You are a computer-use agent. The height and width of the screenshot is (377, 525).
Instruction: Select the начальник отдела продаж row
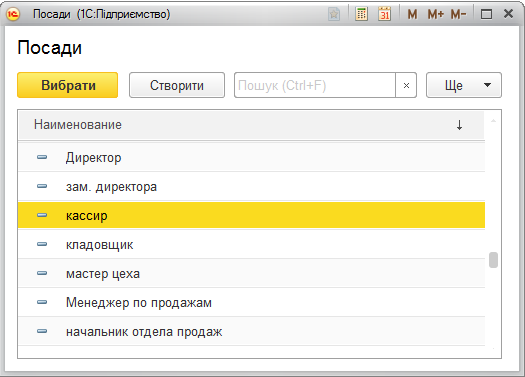(251, 331)
